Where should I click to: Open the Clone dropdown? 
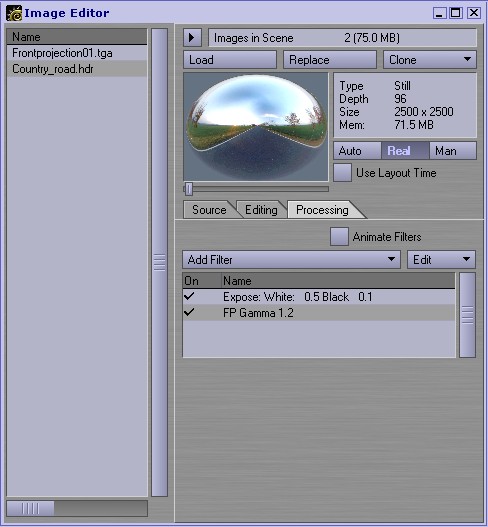(430, 60)
